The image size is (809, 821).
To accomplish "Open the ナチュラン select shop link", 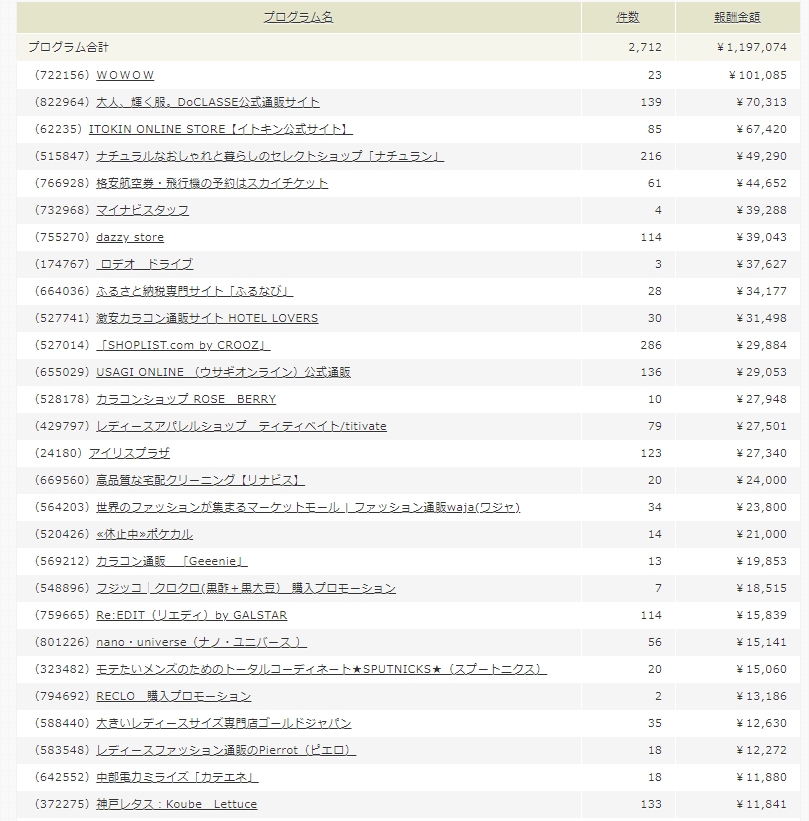I will [x=270, y=156].
